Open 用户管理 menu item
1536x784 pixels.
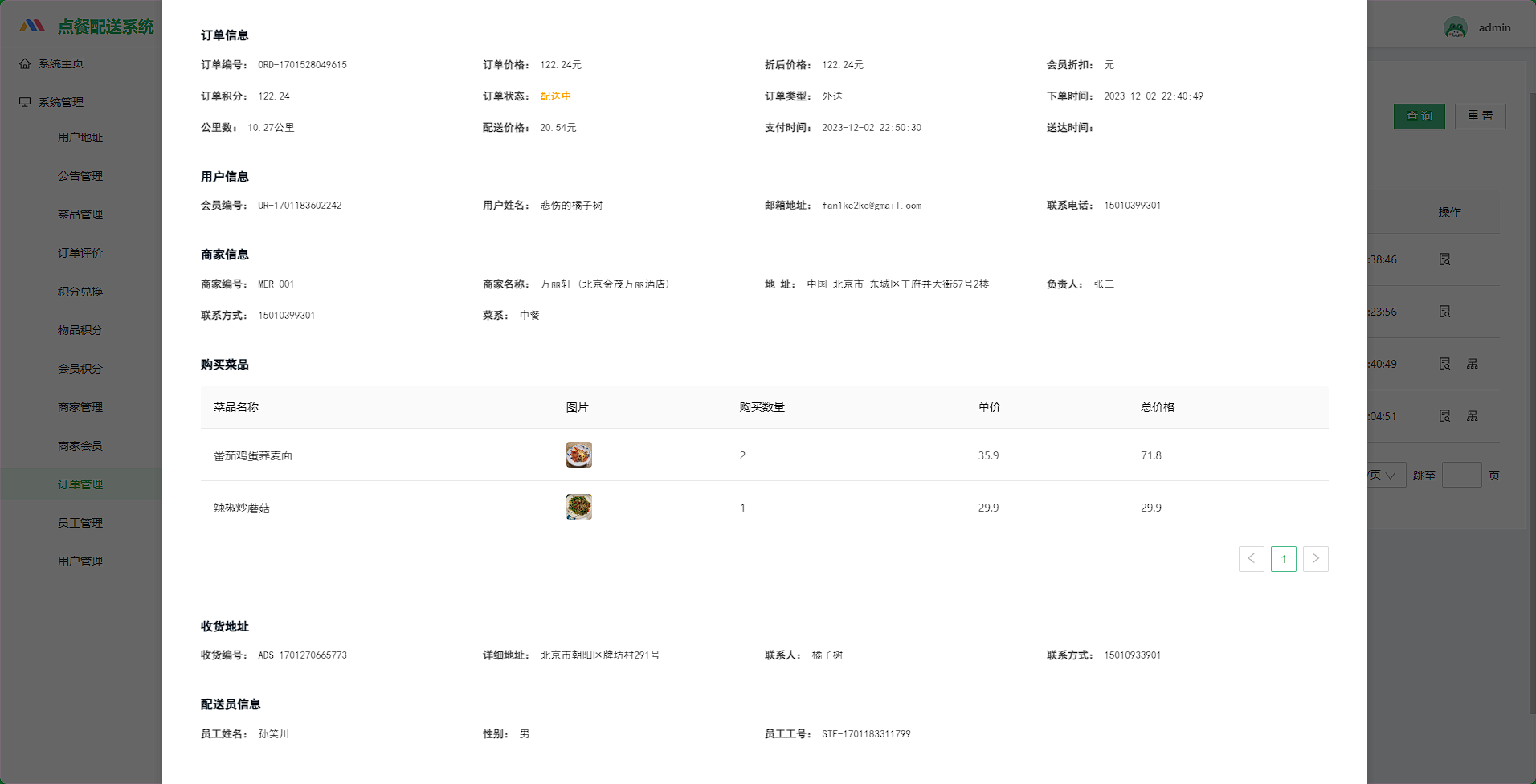pos(81,561)
